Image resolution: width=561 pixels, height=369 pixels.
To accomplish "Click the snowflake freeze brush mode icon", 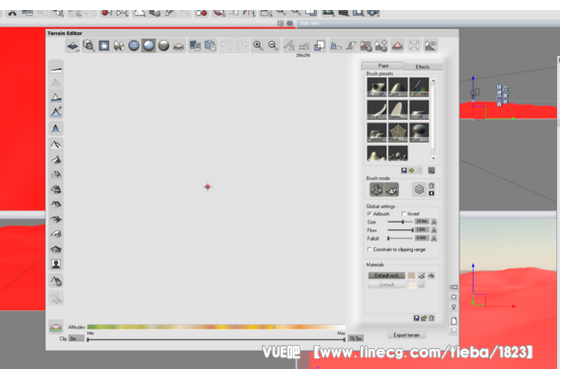I will [x=419, y=189].
